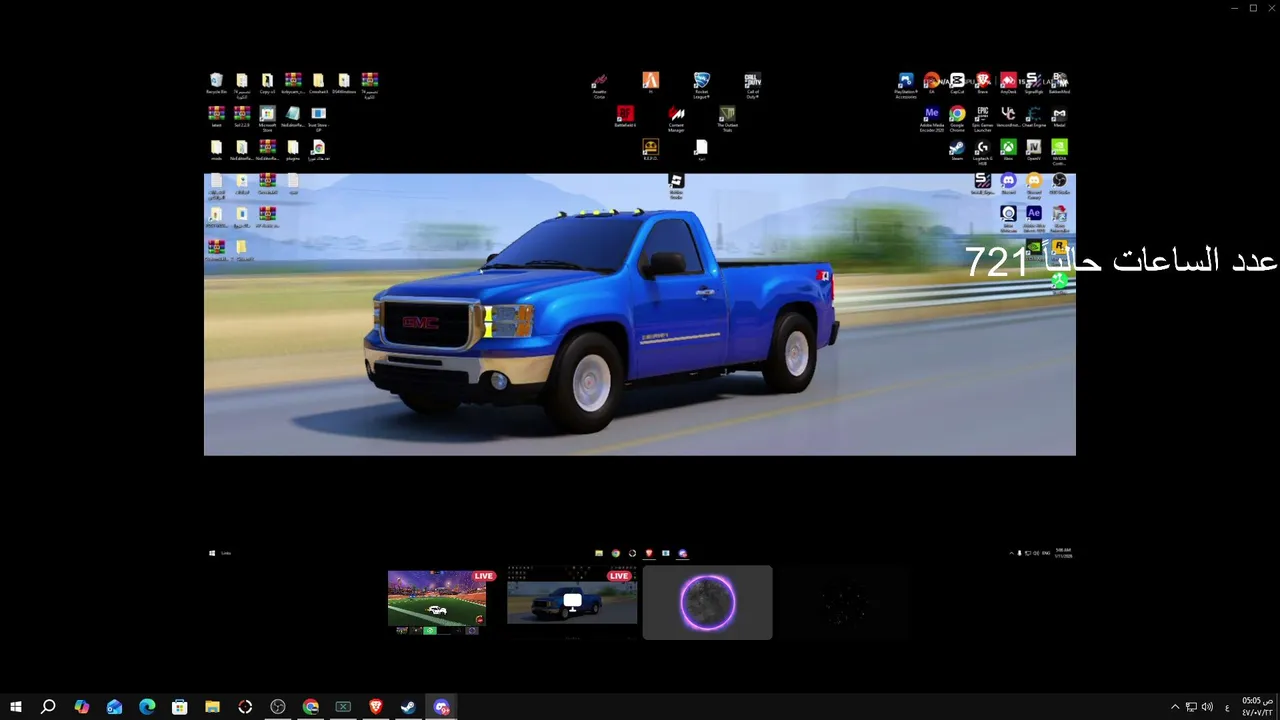The height and width of the screenshot is (720, 1280).
Task: Open the Assetto Corsa desktop shortcut
Action: pos(599,85)
